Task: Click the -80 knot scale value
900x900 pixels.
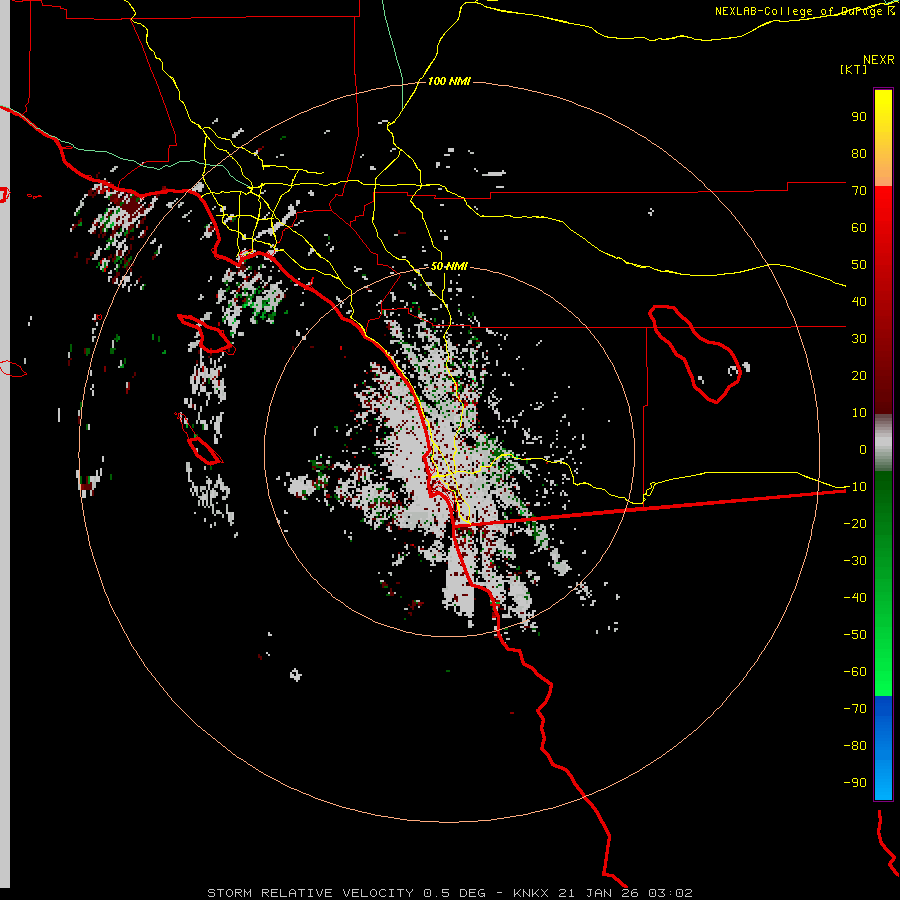Action: point(855,746)
